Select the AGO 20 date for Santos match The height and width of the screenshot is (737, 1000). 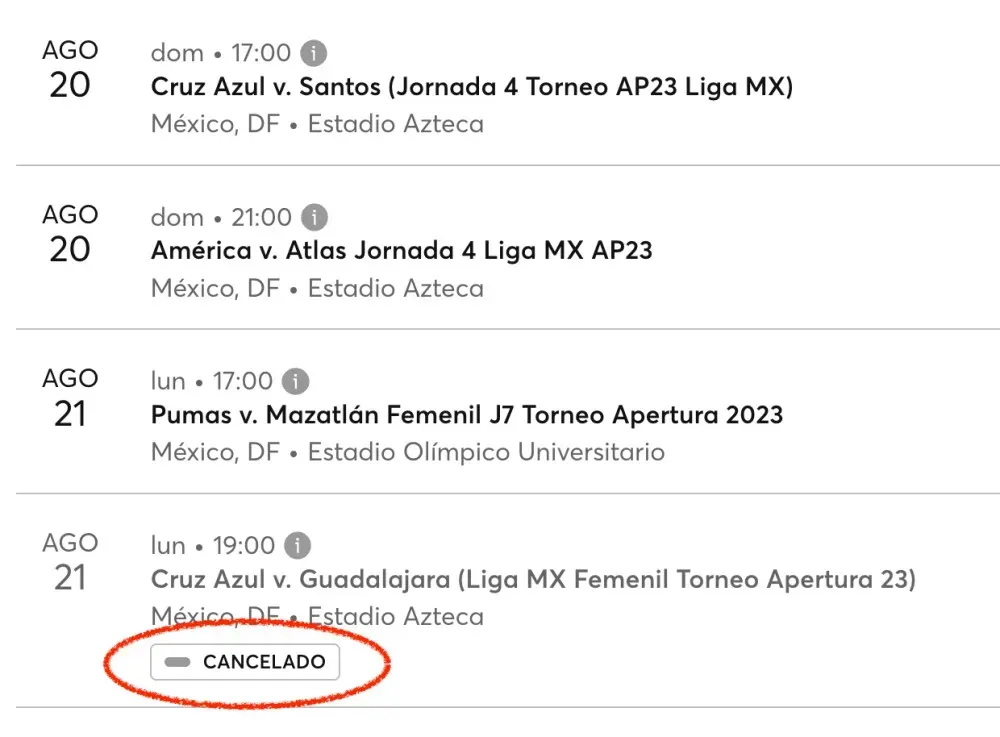(69, 68)
